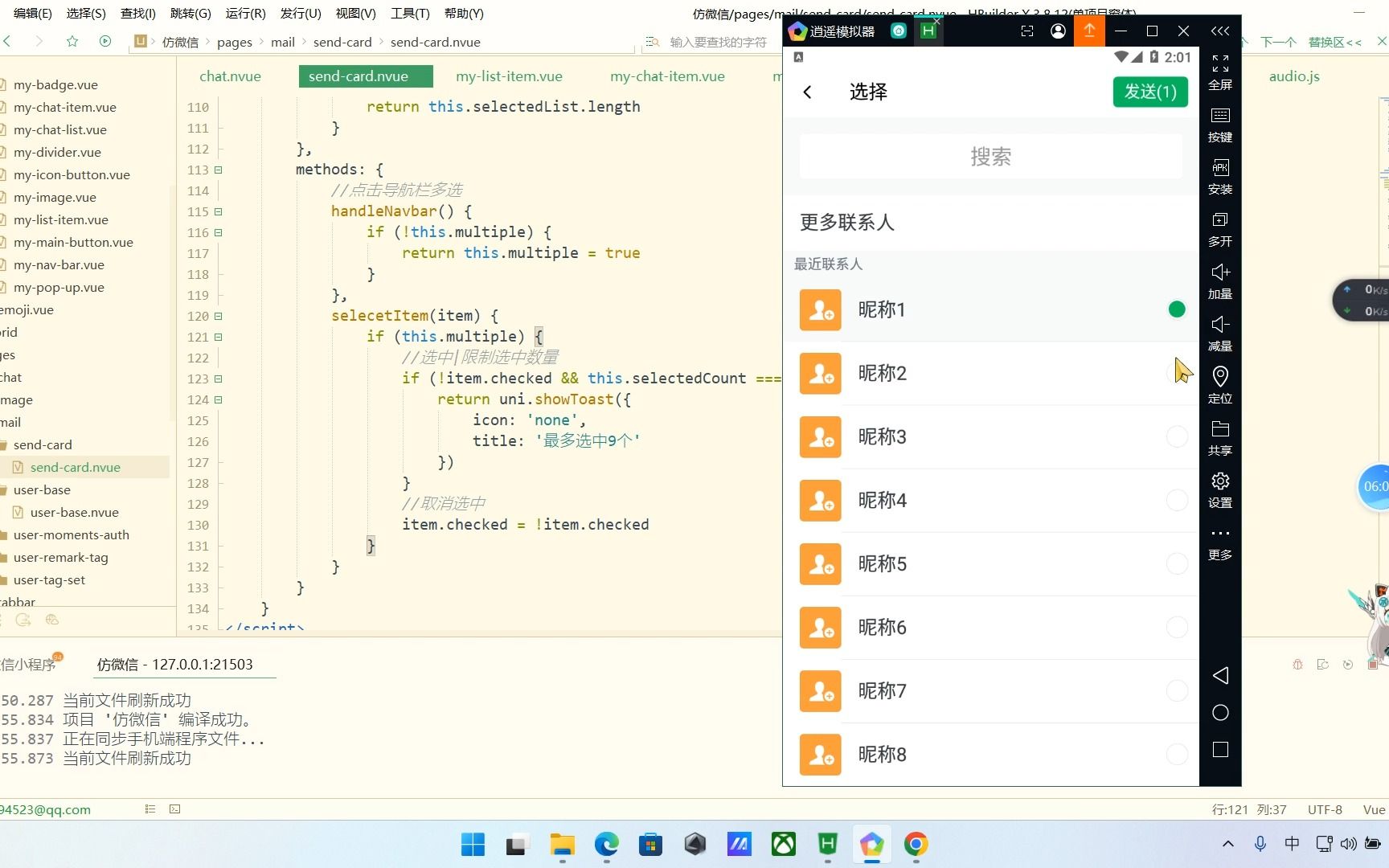Decrease emulator volume (减量)
Viewport: 1389px width, 868px height.
[1220, 325]
